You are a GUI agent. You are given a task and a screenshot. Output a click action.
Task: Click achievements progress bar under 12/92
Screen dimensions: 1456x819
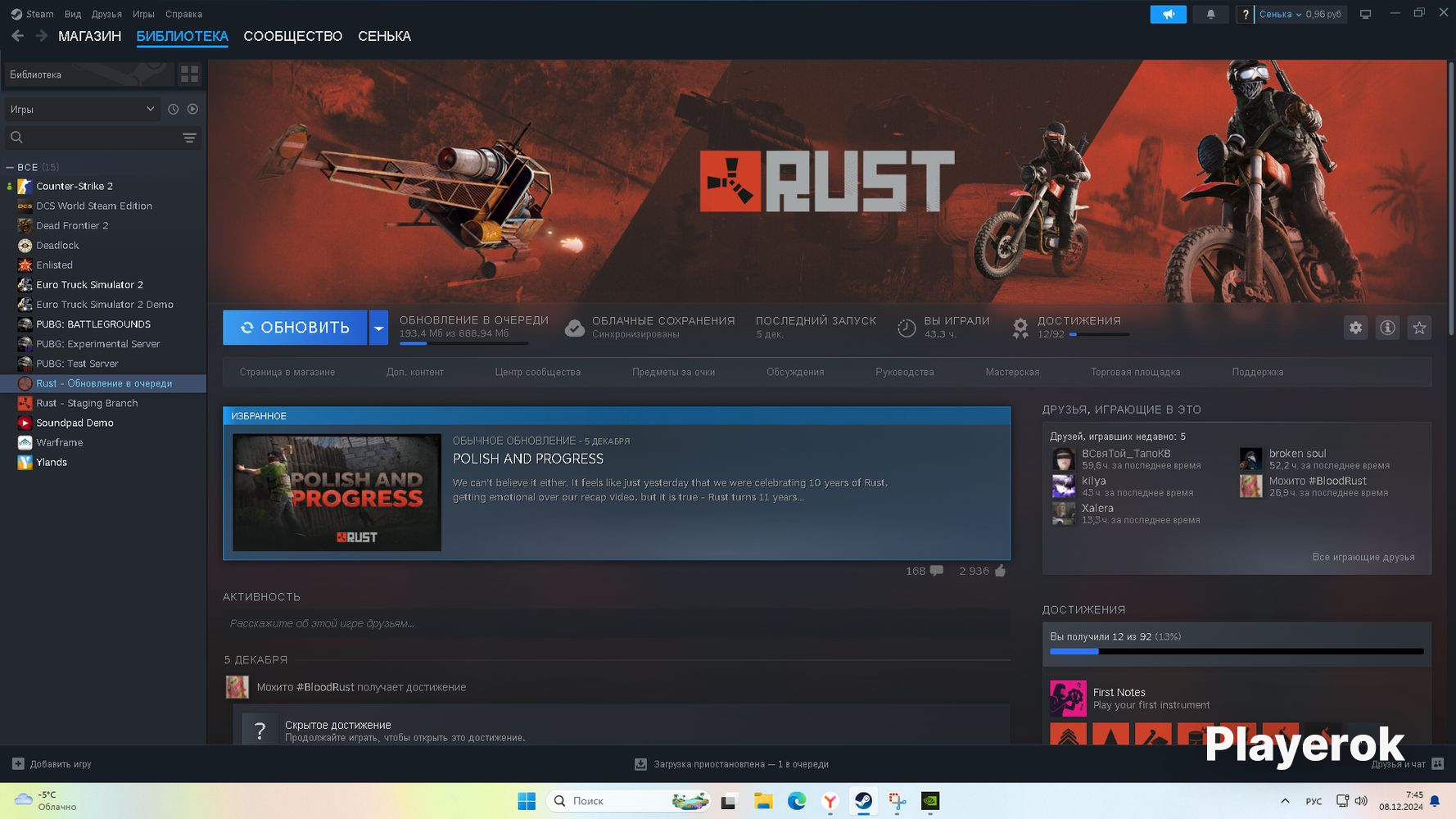(x=1099, y=334)
